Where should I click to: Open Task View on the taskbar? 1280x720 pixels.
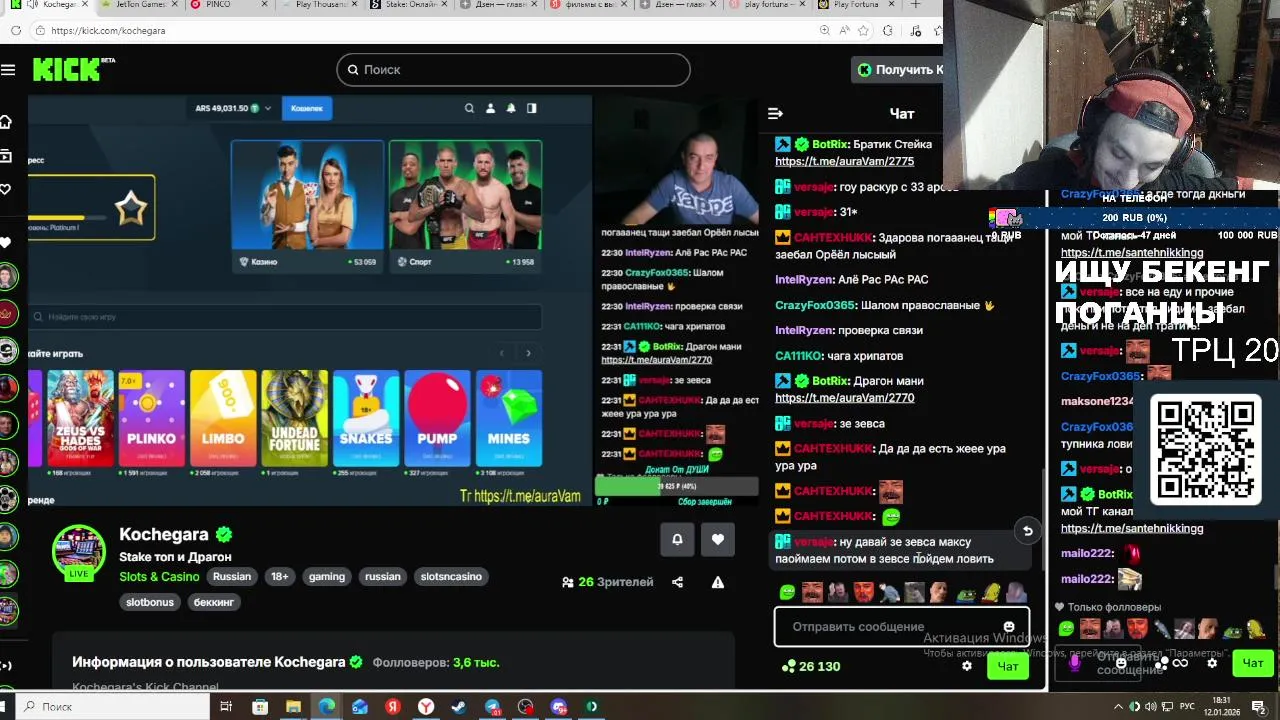[226, 707]
